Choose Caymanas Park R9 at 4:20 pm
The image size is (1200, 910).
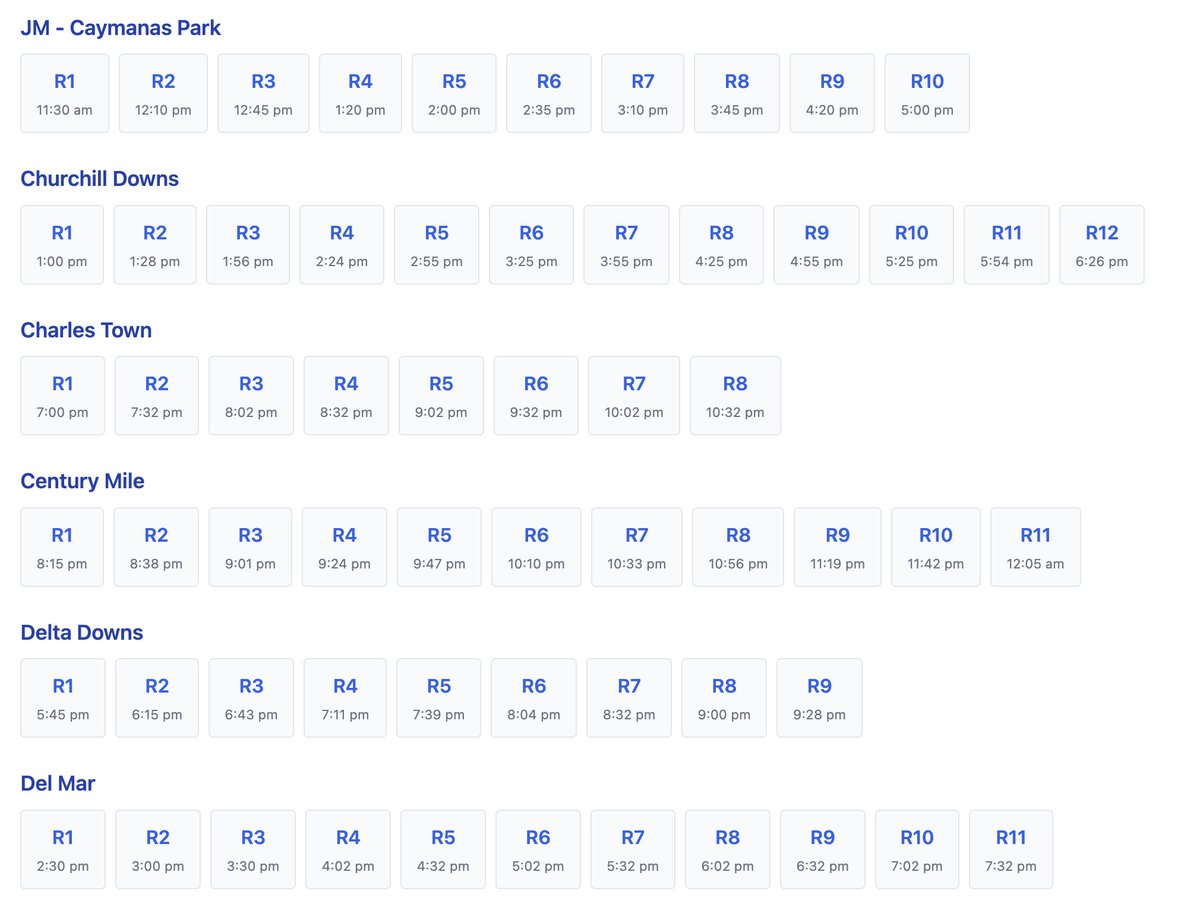pos(832,93)
